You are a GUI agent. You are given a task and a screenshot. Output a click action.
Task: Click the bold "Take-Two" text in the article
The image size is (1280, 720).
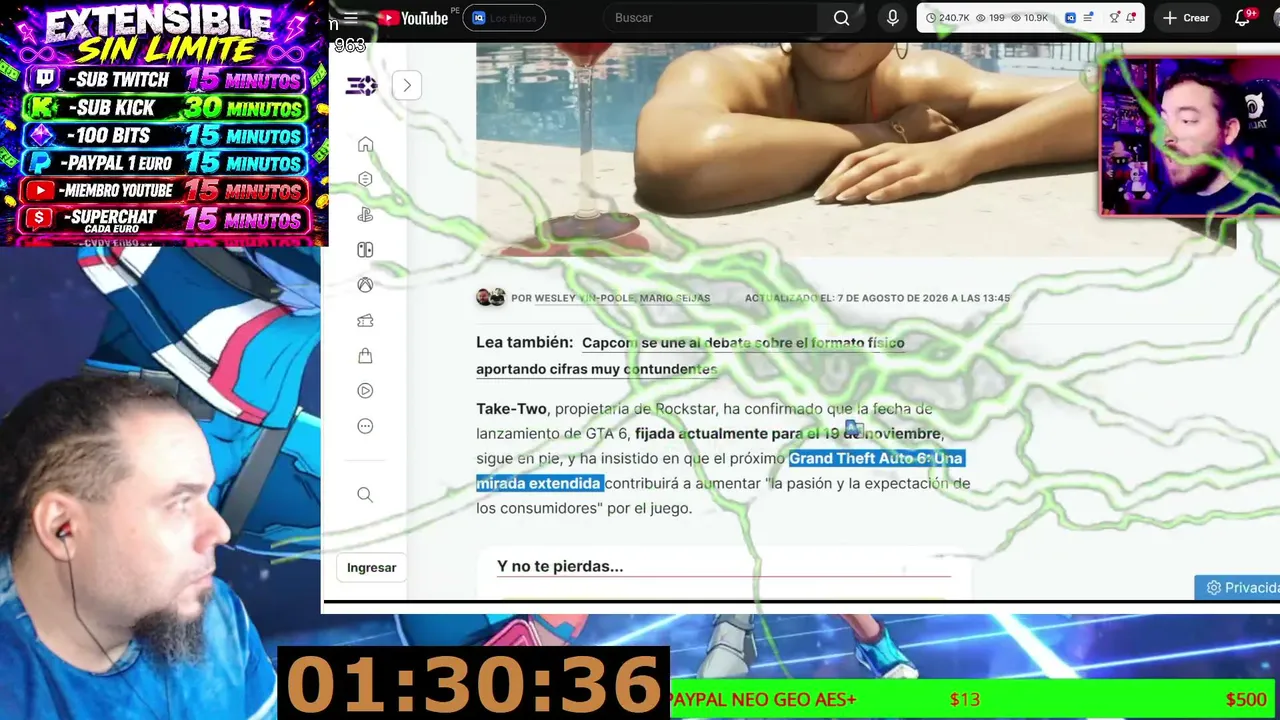point(511,408)
